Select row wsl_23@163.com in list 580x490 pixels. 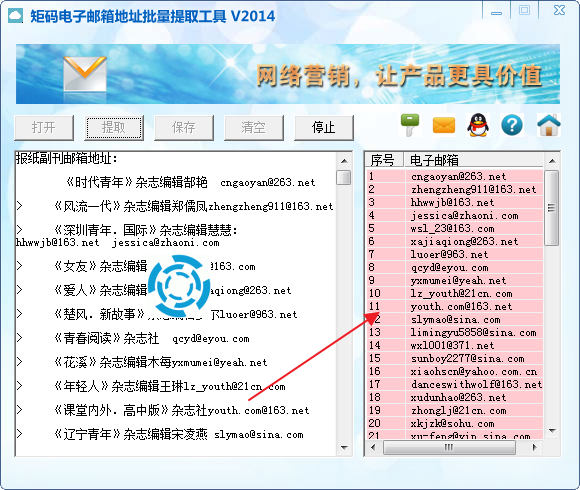(455, 228)
